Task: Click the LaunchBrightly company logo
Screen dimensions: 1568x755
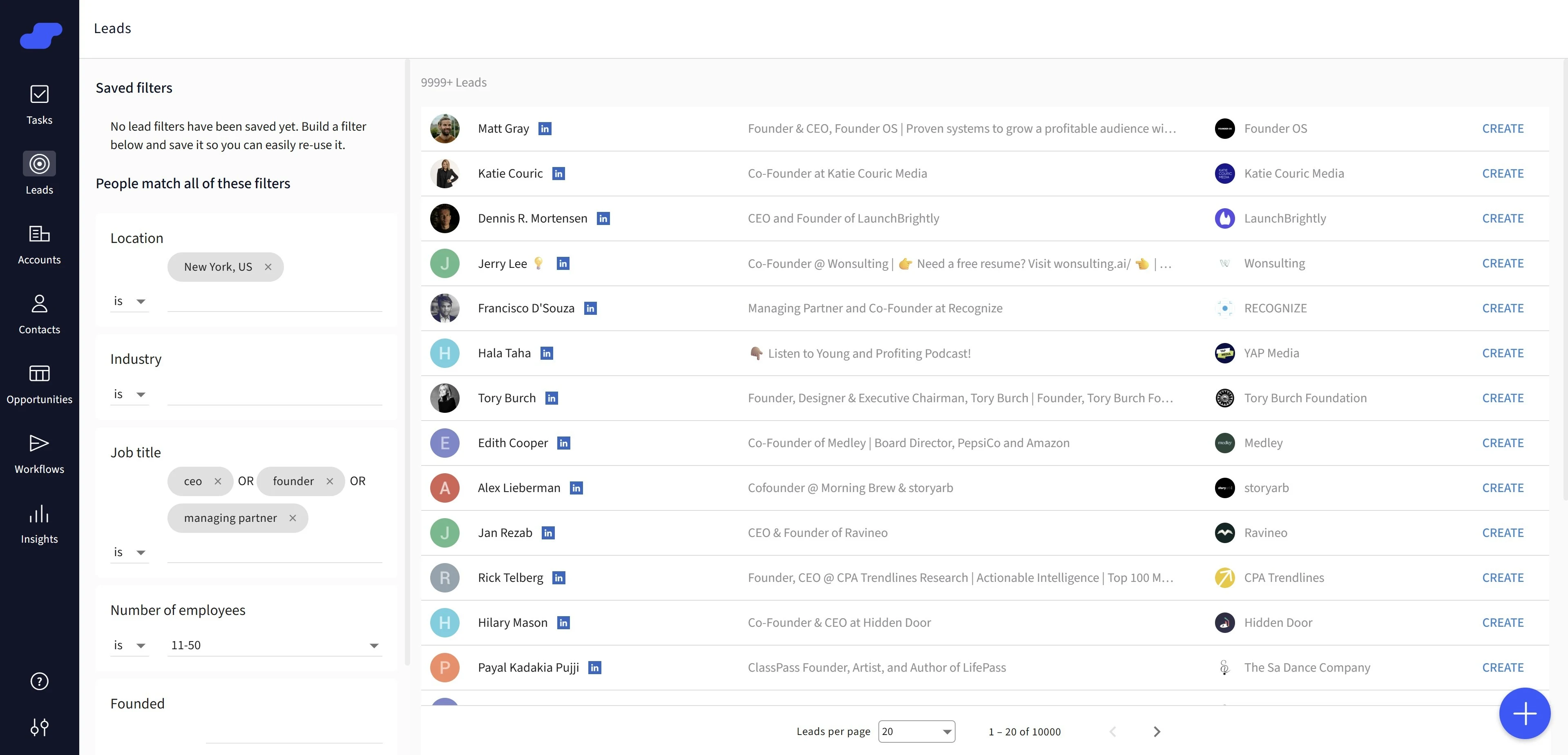Action: (1225, 219)
